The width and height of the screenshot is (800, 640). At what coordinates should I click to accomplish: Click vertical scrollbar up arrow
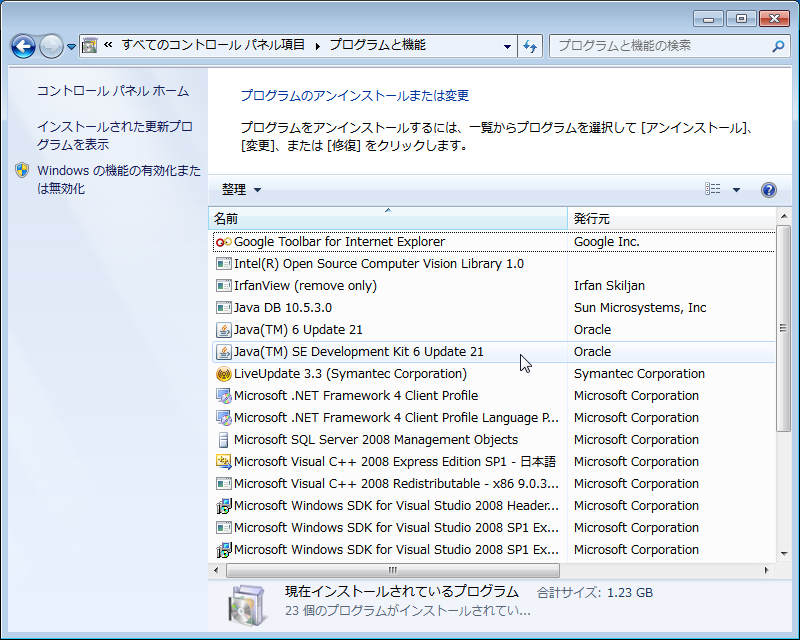pyautogui.click(x=784, y=216)
